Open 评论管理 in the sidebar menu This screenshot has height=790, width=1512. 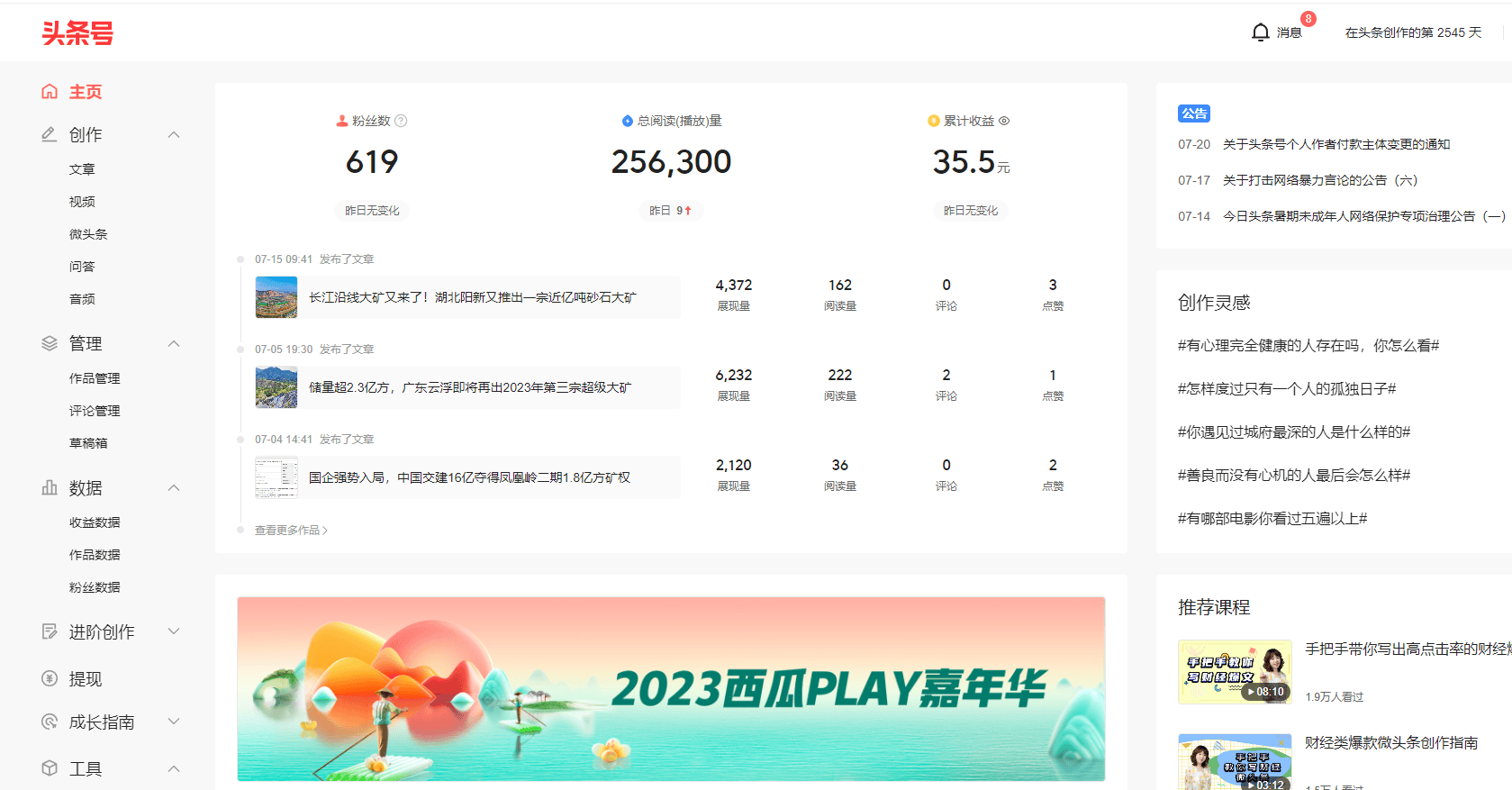[95, 411]
